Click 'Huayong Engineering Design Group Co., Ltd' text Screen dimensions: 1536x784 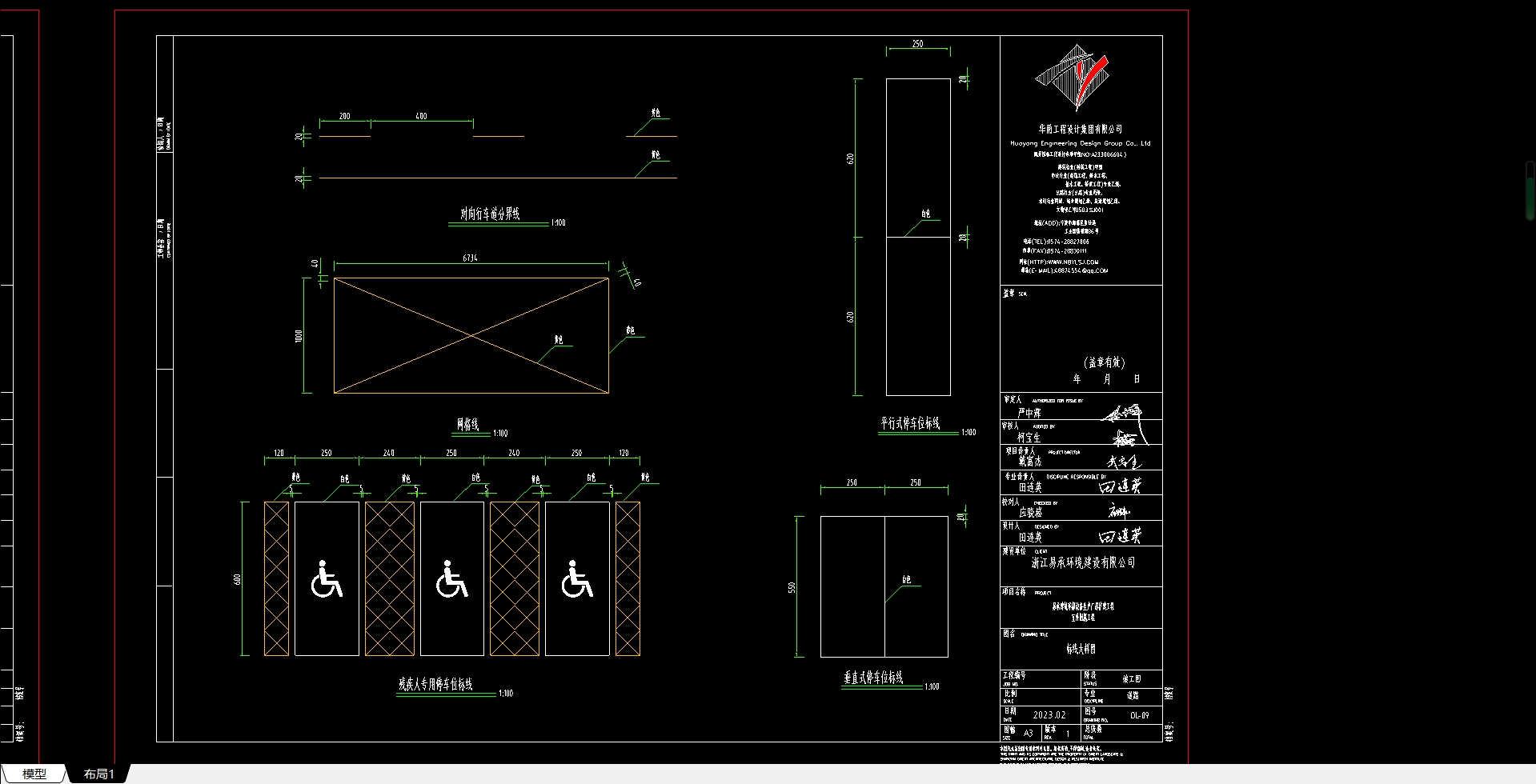1080,143
